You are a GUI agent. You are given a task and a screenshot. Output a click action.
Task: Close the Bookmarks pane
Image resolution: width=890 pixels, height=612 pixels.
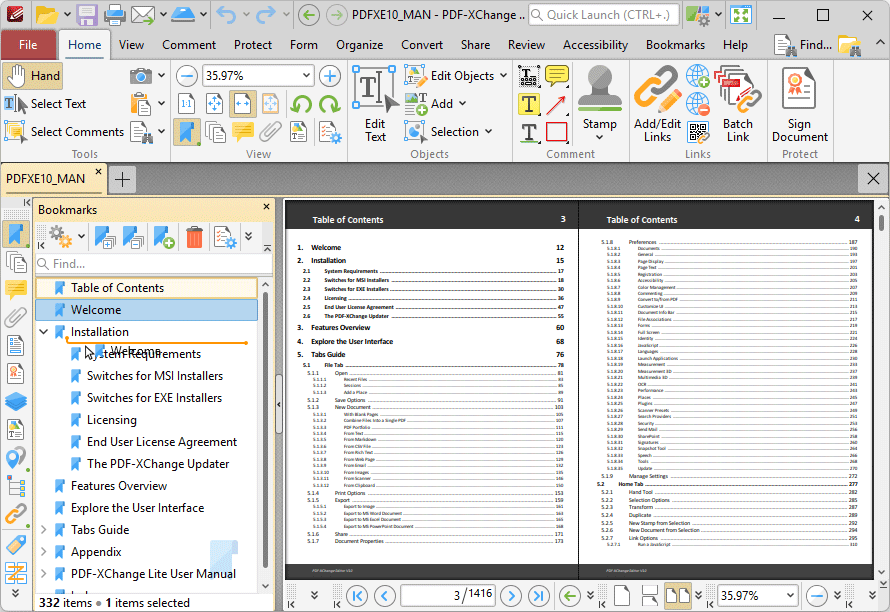click(x=266, y=207)
